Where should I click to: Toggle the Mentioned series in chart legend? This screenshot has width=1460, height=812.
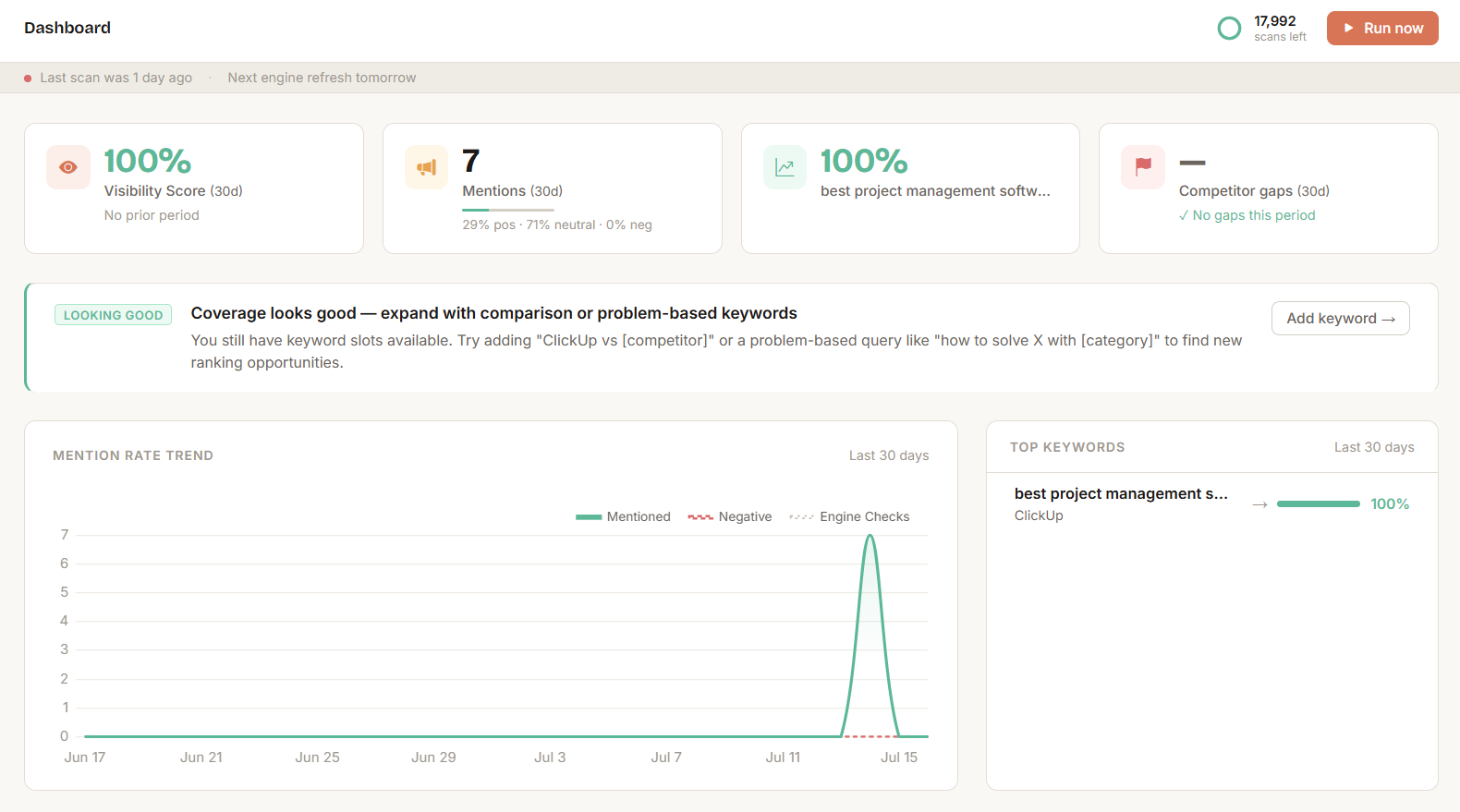click(x=623, y=516)
